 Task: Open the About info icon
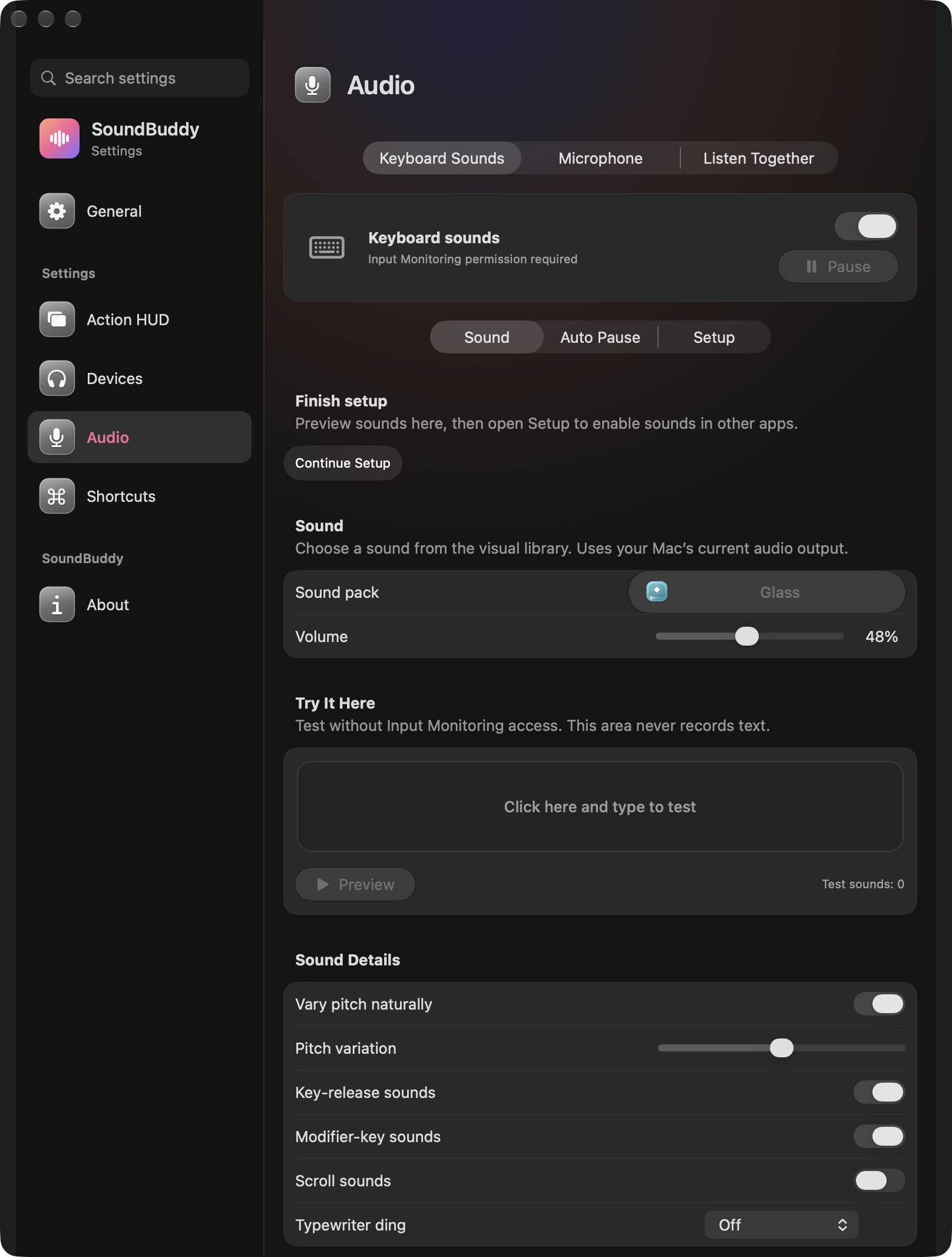(x=57, y=604)
